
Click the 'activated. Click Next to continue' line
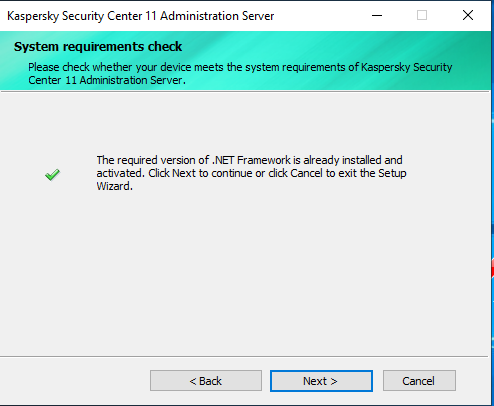[174, 173]
